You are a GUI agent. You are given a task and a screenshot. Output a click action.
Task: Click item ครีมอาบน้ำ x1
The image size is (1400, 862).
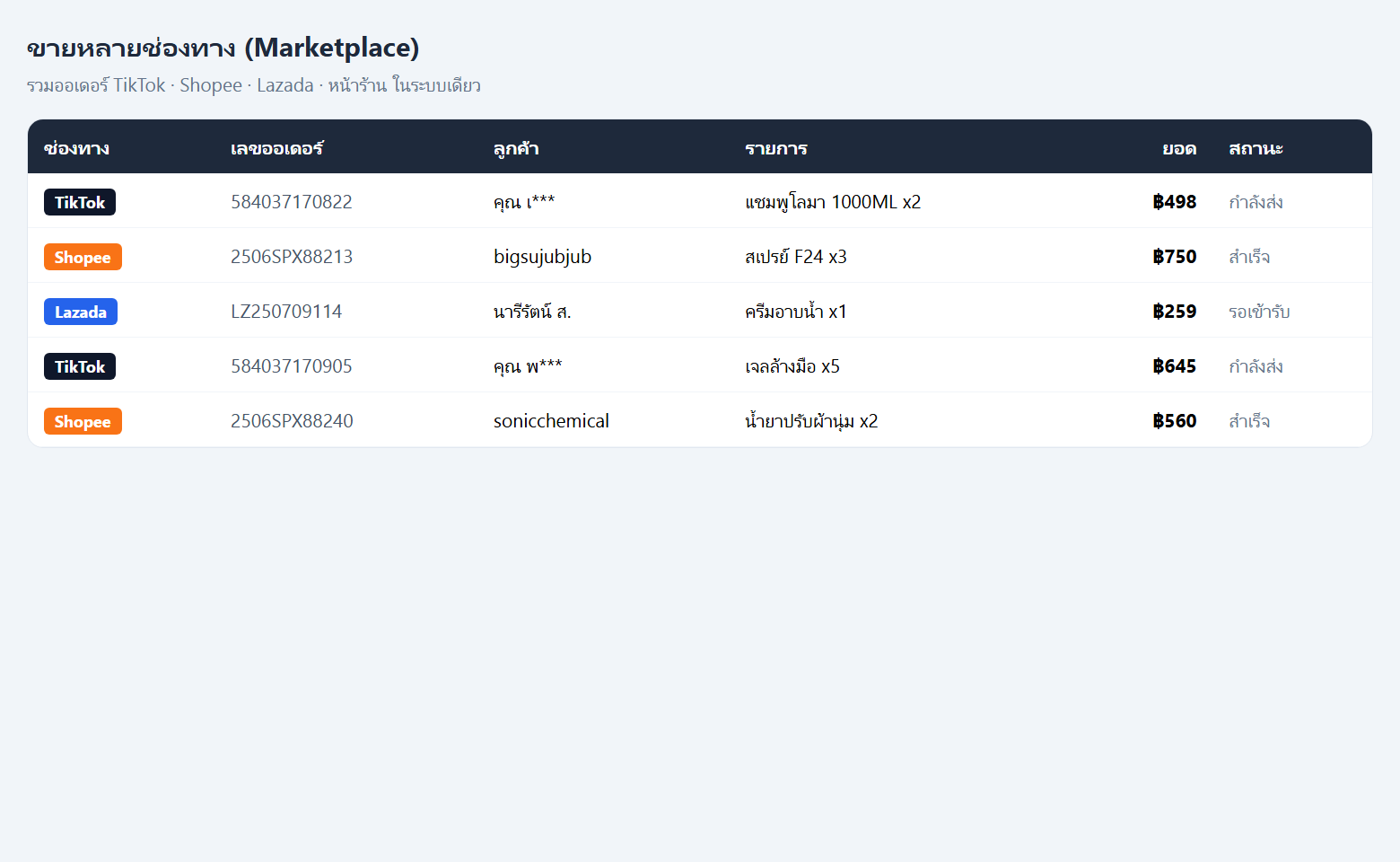[796, 312]
